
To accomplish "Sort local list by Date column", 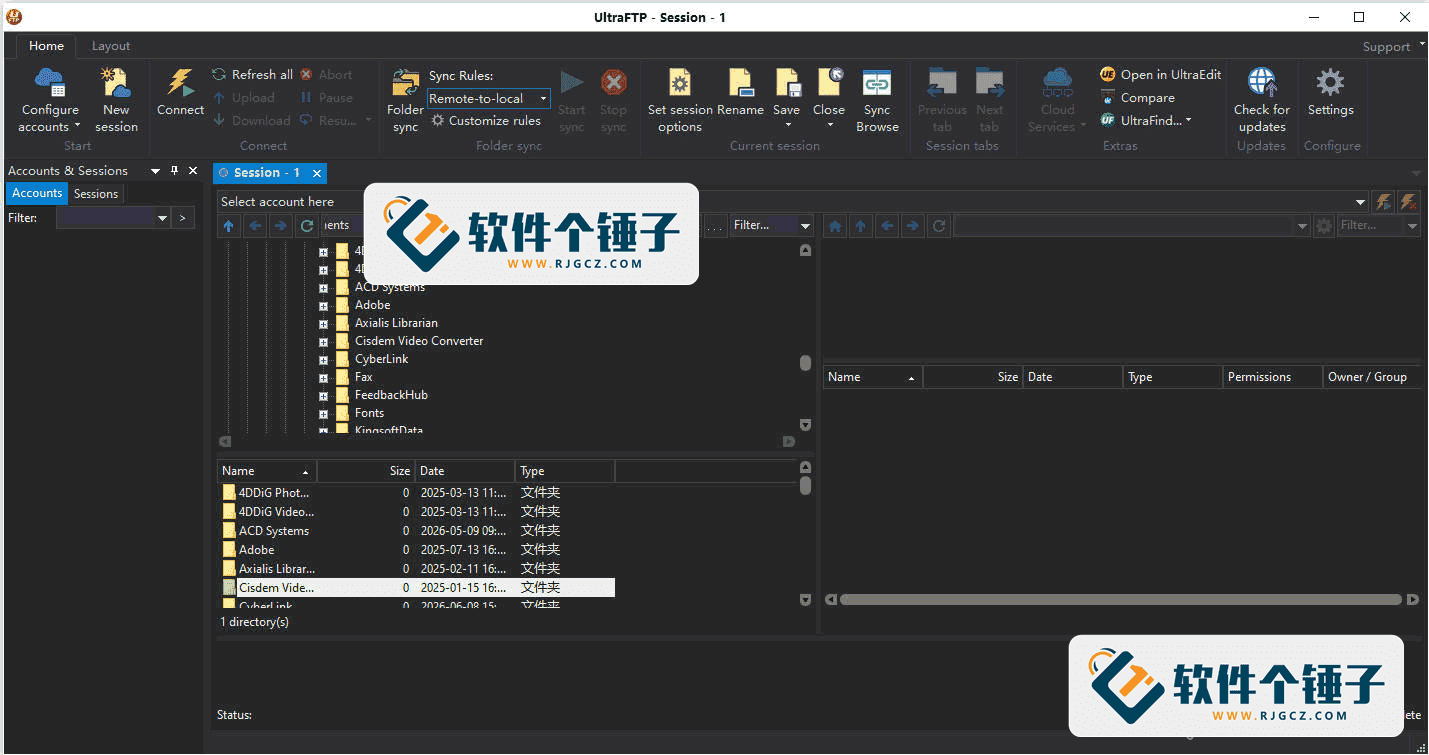I will pos(466,471).
